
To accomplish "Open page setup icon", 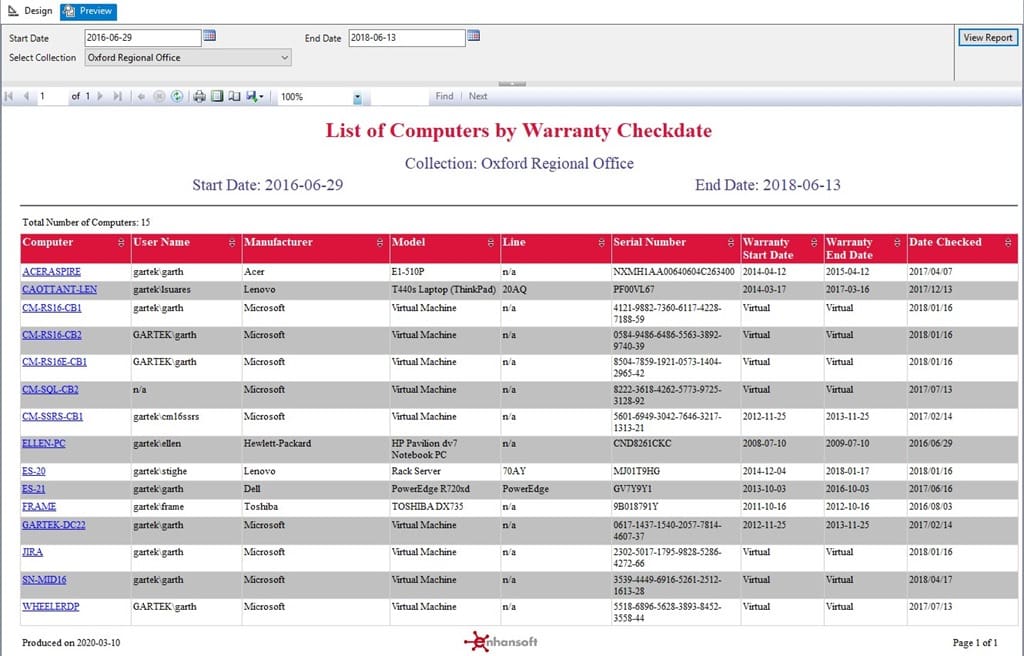I will pyautogui.click(x=234, y=96).
